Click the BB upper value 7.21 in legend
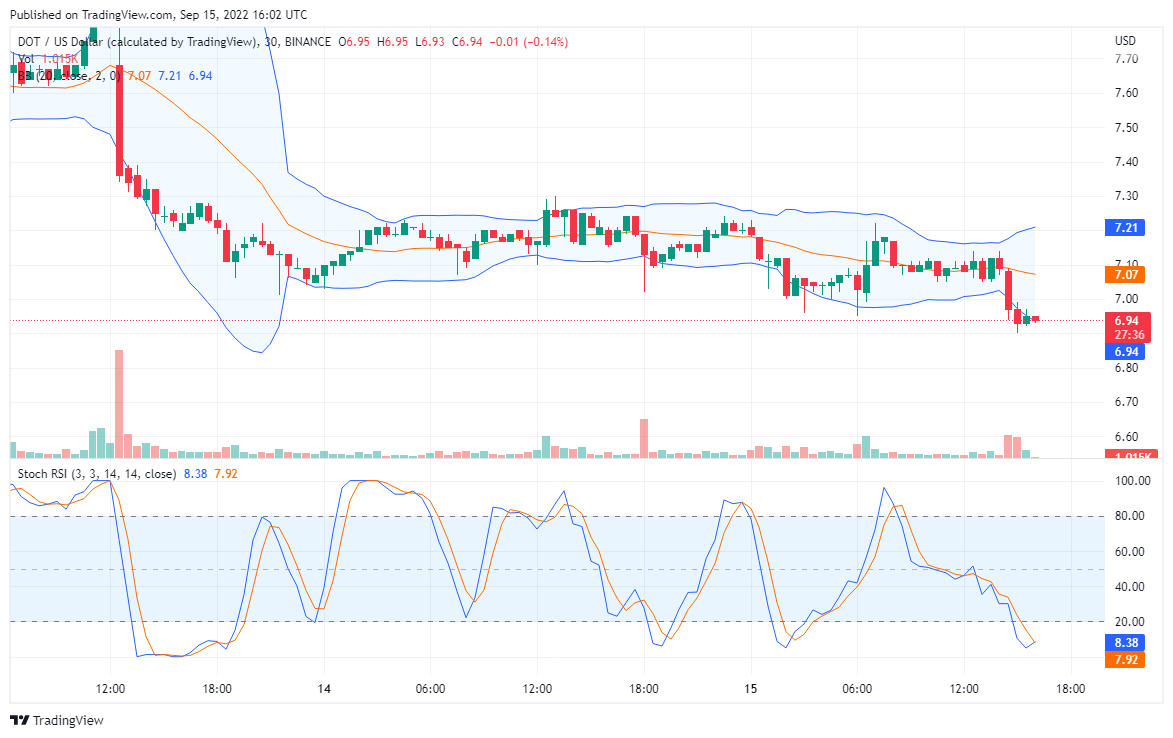 point(170,76)
